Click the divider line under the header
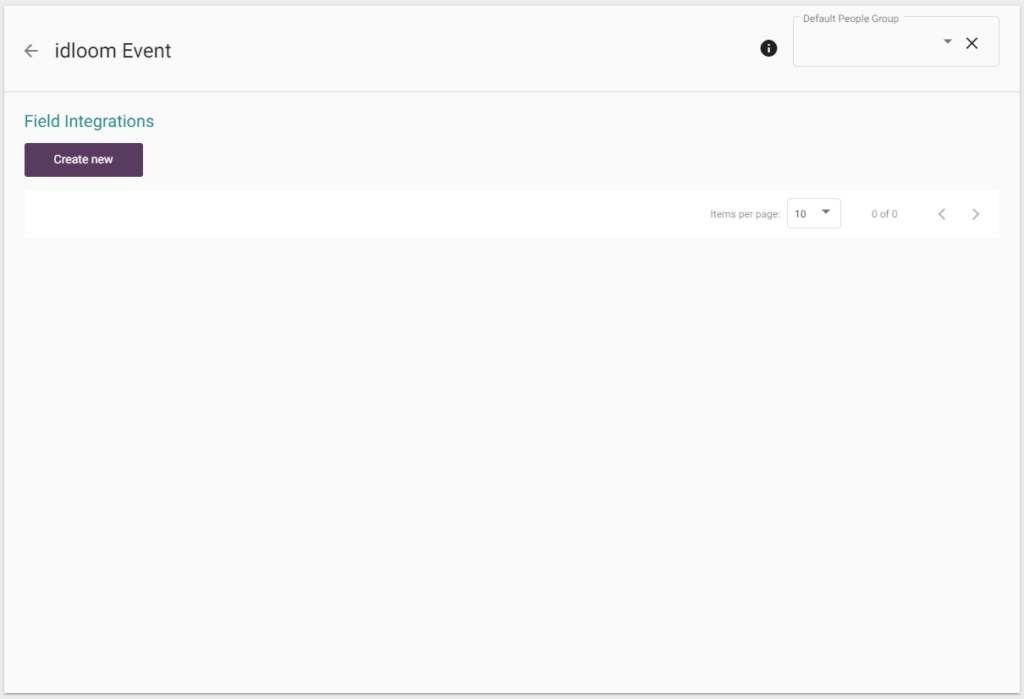The width and height of the screenshot is (1024, 699). (500, 92)
